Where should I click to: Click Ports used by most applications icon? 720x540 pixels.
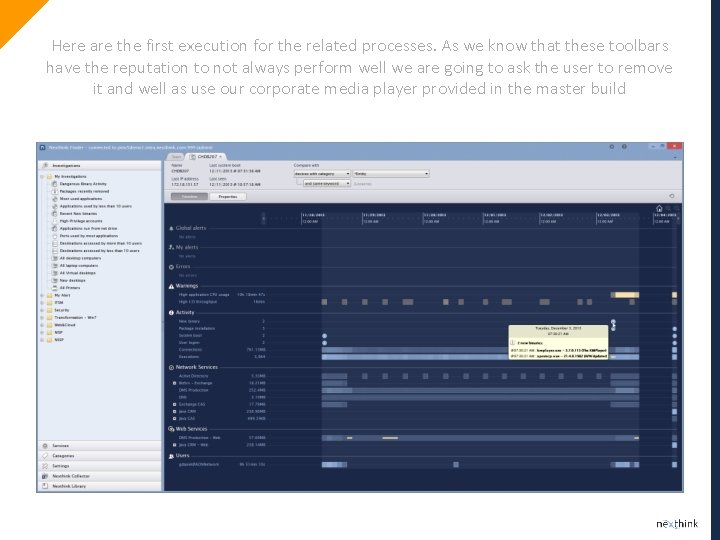(x=55, y=236)
